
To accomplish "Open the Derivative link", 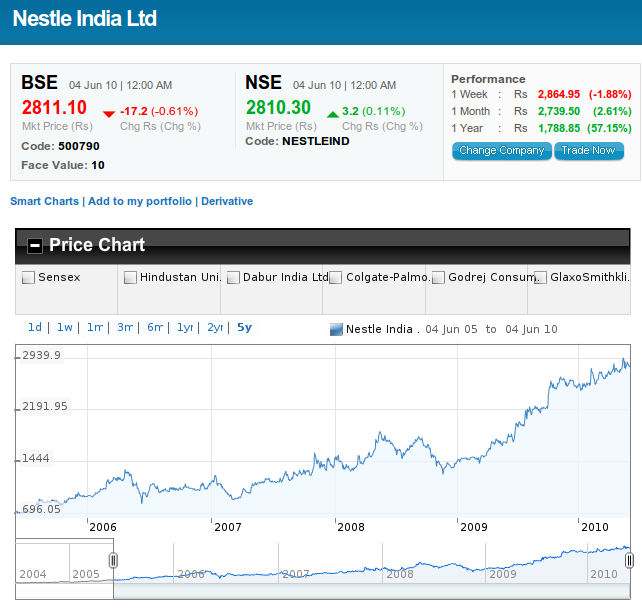I will click(227, 201).
